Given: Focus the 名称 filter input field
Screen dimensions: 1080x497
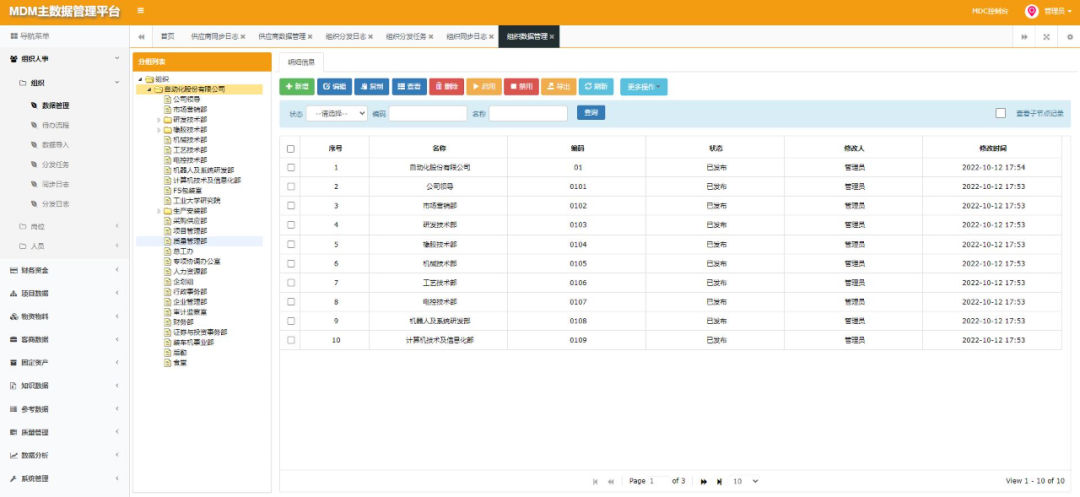Looking at the screenshot, I should (528, 114).
